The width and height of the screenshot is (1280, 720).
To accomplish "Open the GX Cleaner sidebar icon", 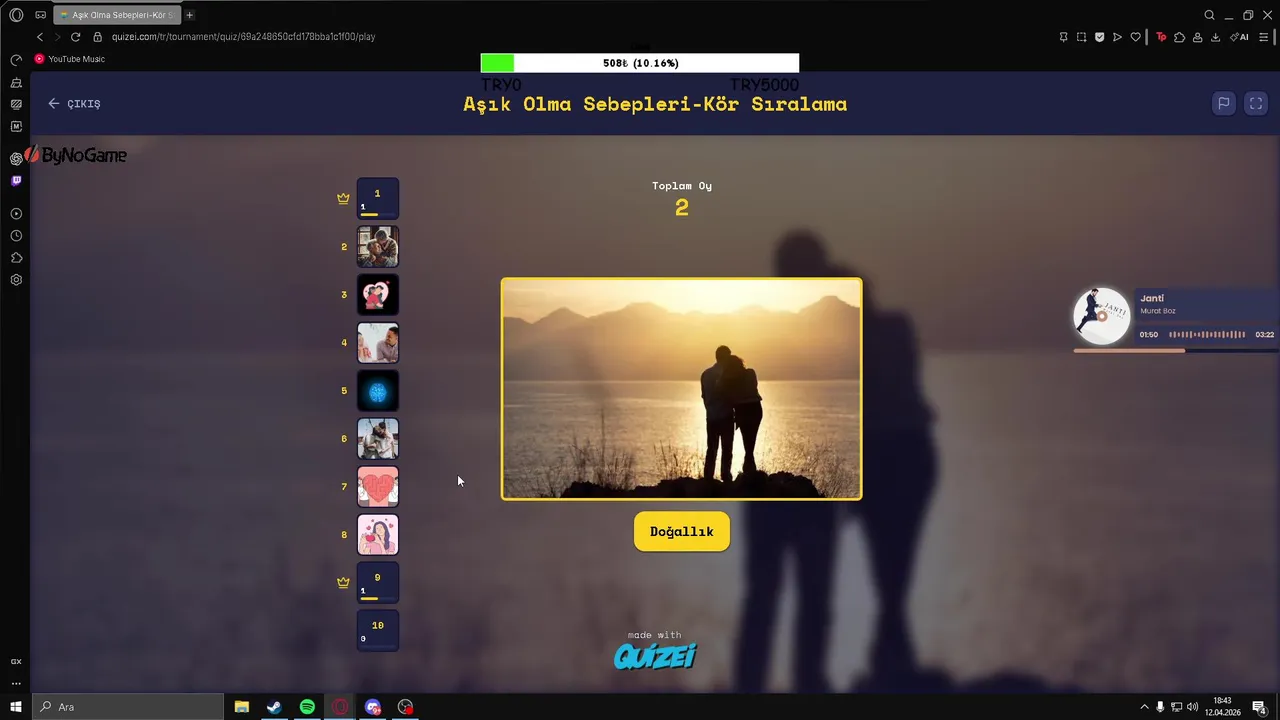I will tap(16, 82).
